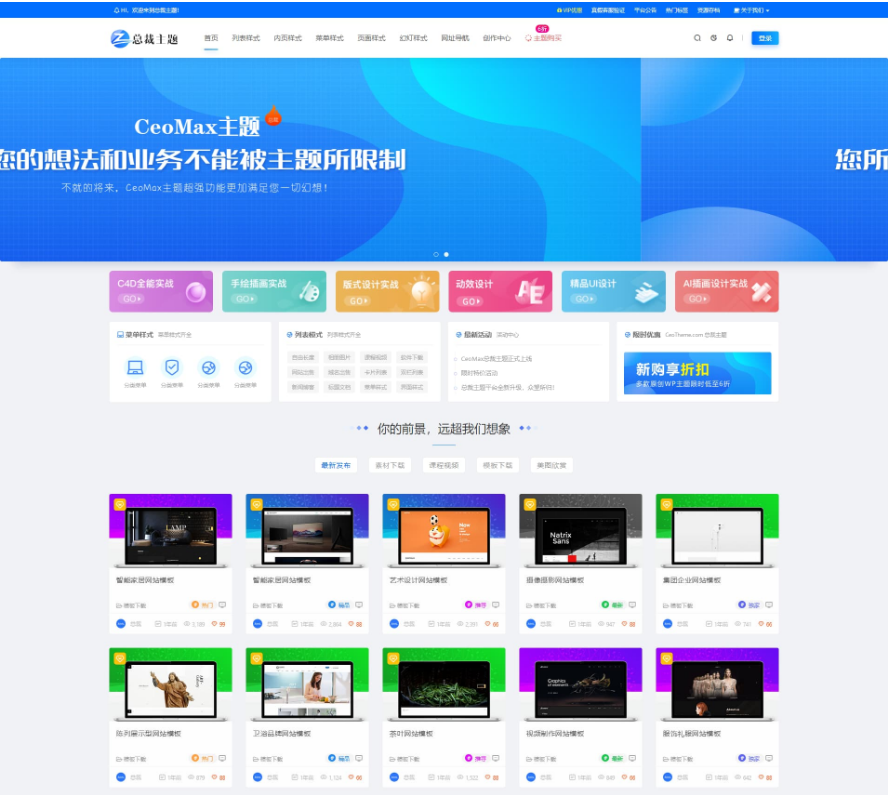Select the first carousel indicator dot
Viewport: 889px width, 795px height.
coord(436,254)
